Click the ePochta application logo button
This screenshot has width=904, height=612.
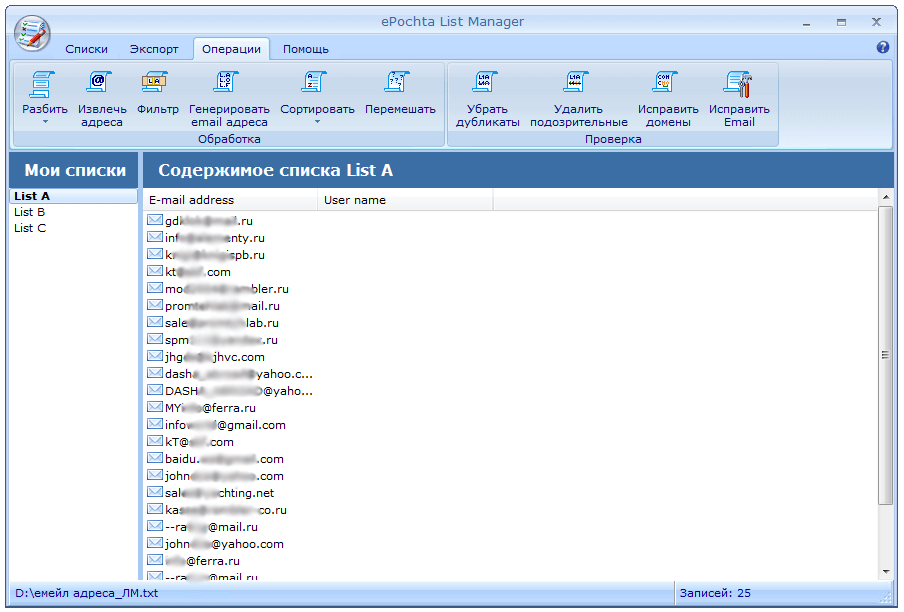(32, 33)
